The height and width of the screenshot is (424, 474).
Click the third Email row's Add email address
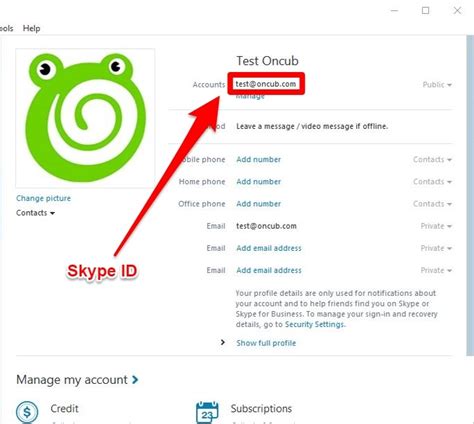269,270
